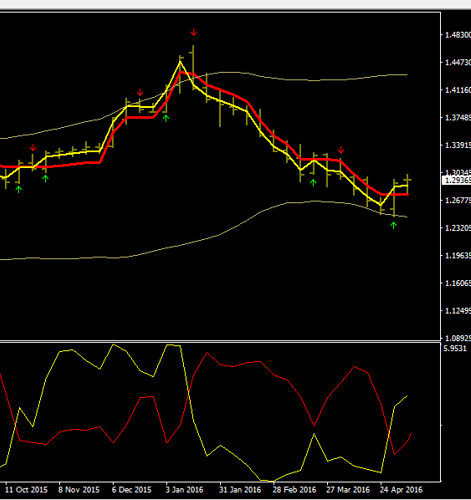Click the 1.4830 price scale label
Viewport: 471px width, 500px height.
[458, 35]
